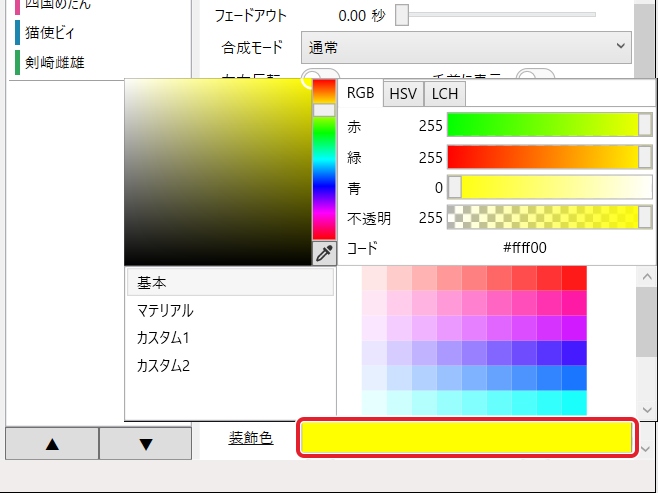This screenshot has width=658, height=493.
Task: Select the カスタム2 palette
Action: coord(230,365)
